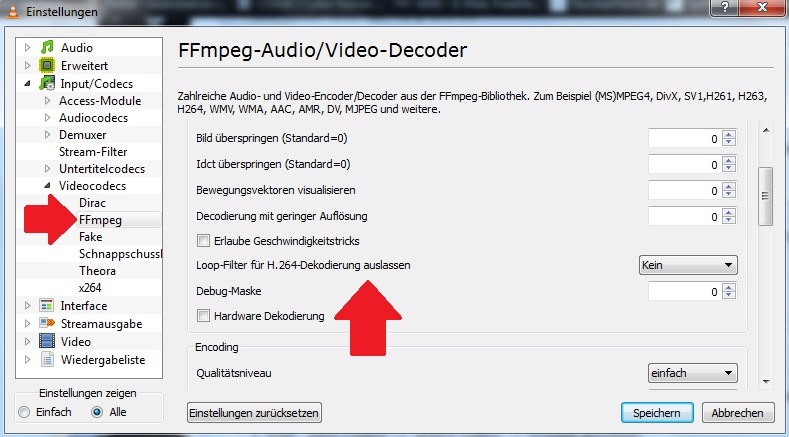Open the Qualitätsniveau einfach dropdown
The image size is (789, 437).
pos(692,373)
